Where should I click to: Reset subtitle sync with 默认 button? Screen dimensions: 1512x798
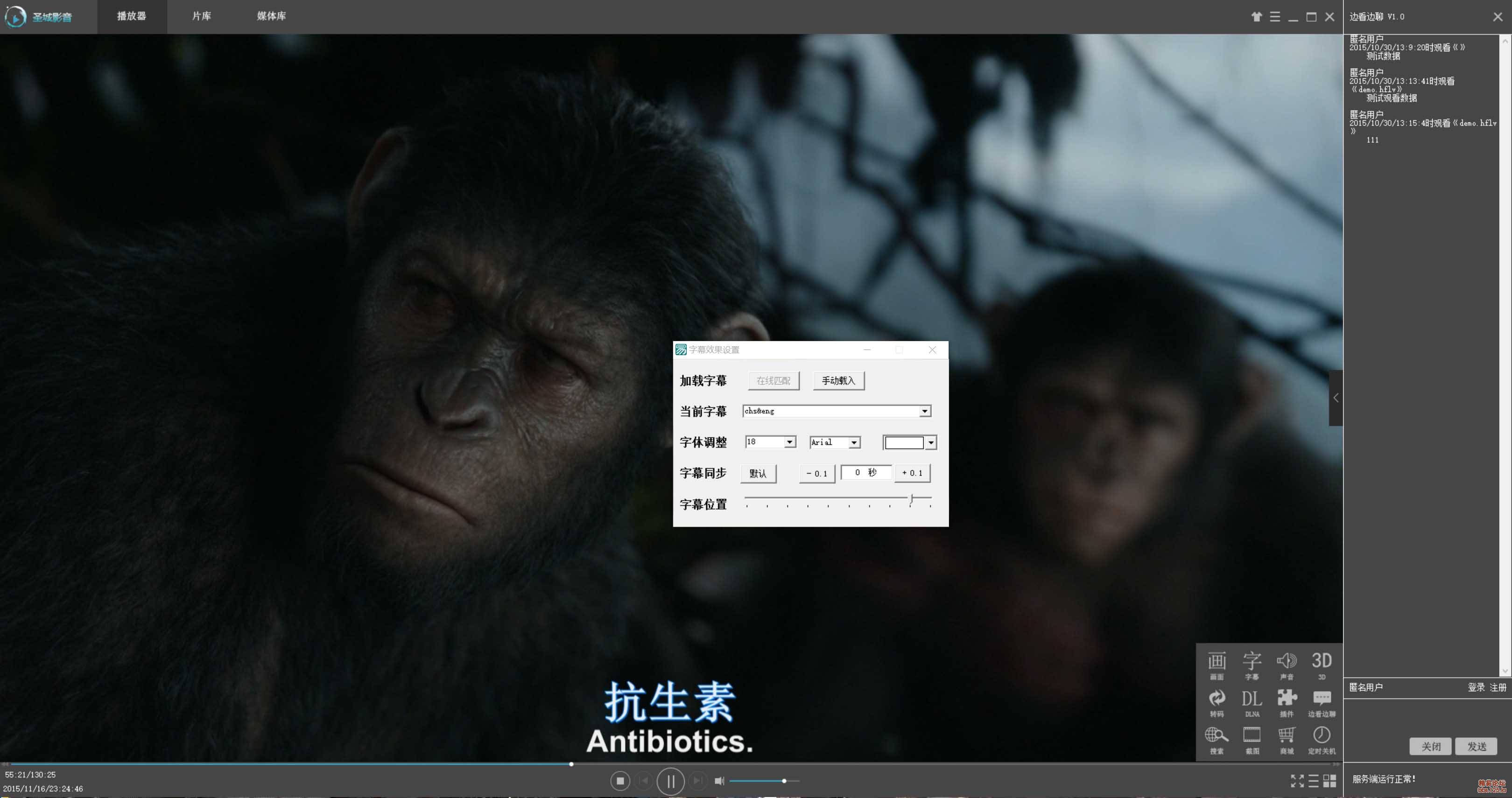758,474
